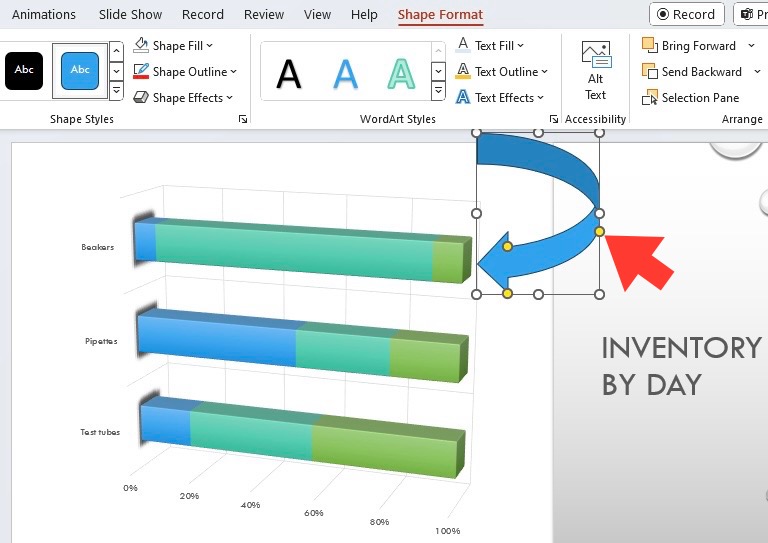Click the Pipettes axis label
Image resolution: width=768 pixels, height=543 pixels.
point(101,341)
